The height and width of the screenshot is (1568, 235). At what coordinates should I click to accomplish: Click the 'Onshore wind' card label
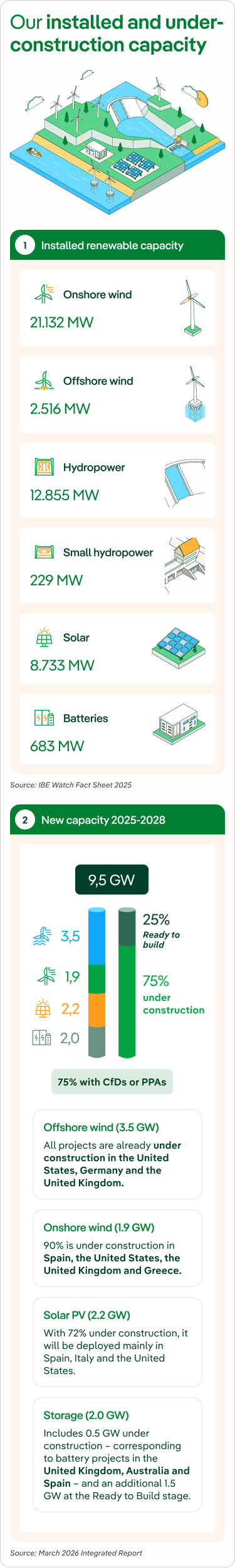(x=98, y=294)
